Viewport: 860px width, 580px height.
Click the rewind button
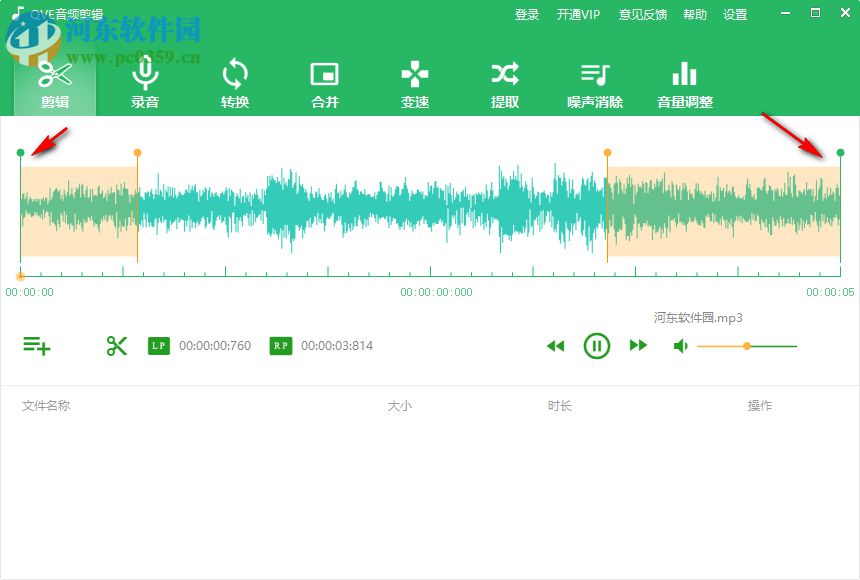coord(556,346)
